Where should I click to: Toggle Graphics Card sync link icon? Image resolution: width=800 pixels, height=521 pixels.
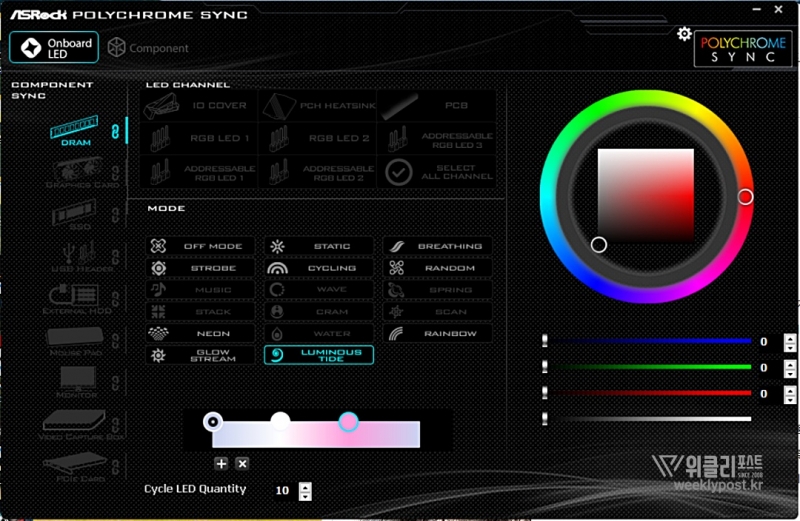click(116, 173)
